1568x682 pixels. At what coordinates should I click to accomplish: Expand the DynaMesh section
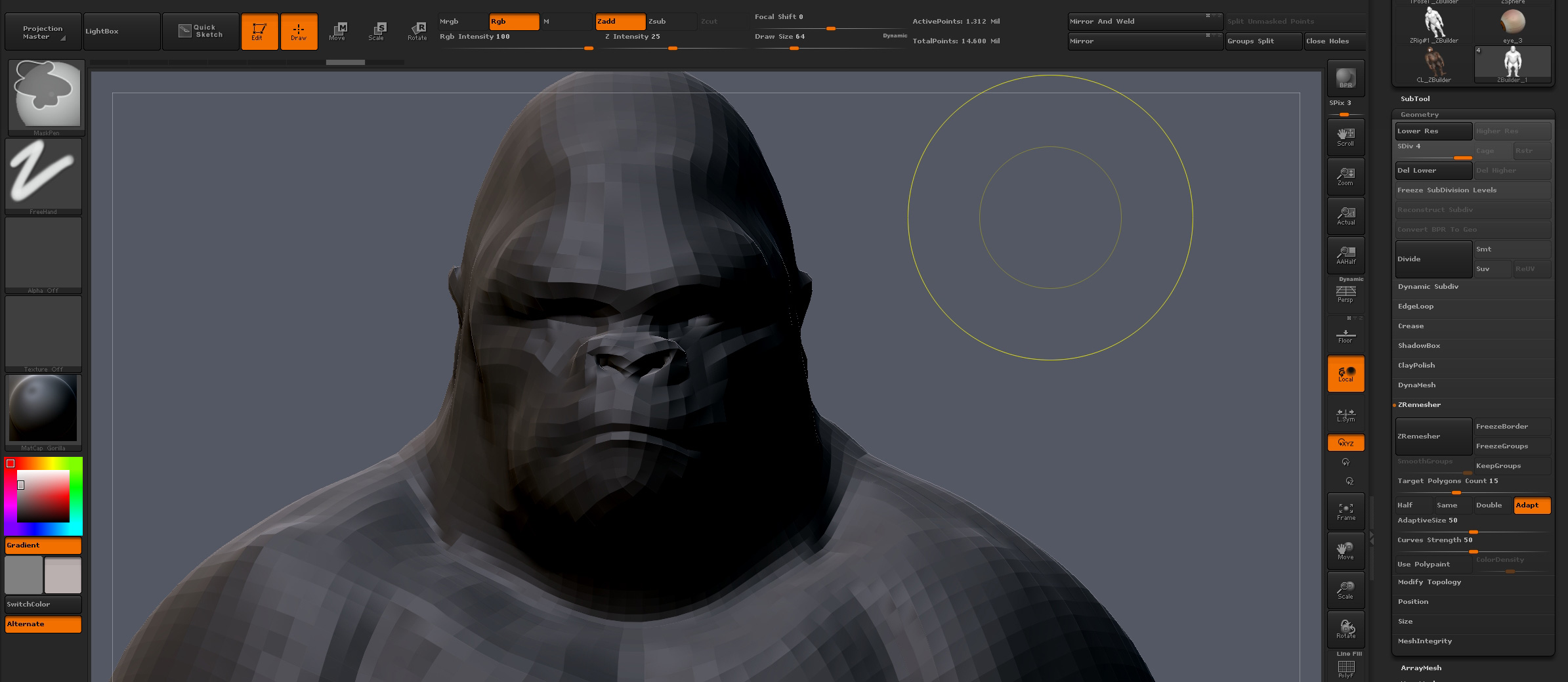pos(1416,385)
